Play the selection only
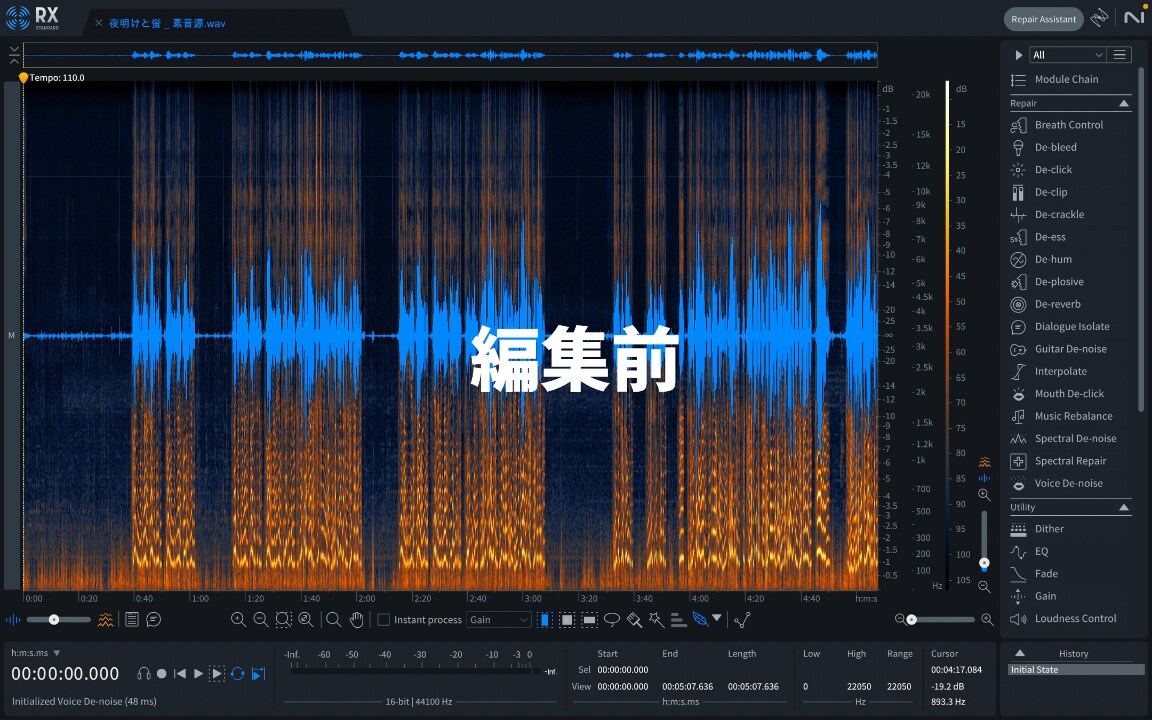Screen dimensions: 1152x720 (x=217, y=674)
